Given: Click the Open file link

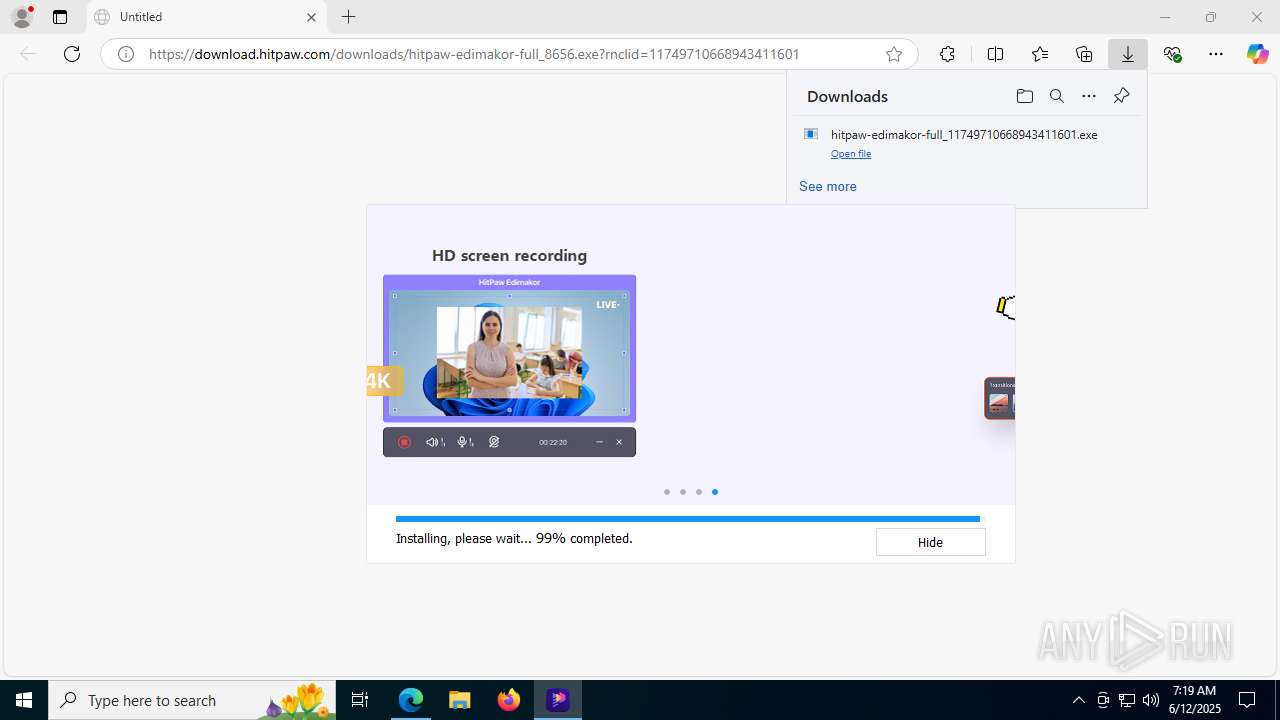Looking at the screenshot, I should tap(851, 154).
